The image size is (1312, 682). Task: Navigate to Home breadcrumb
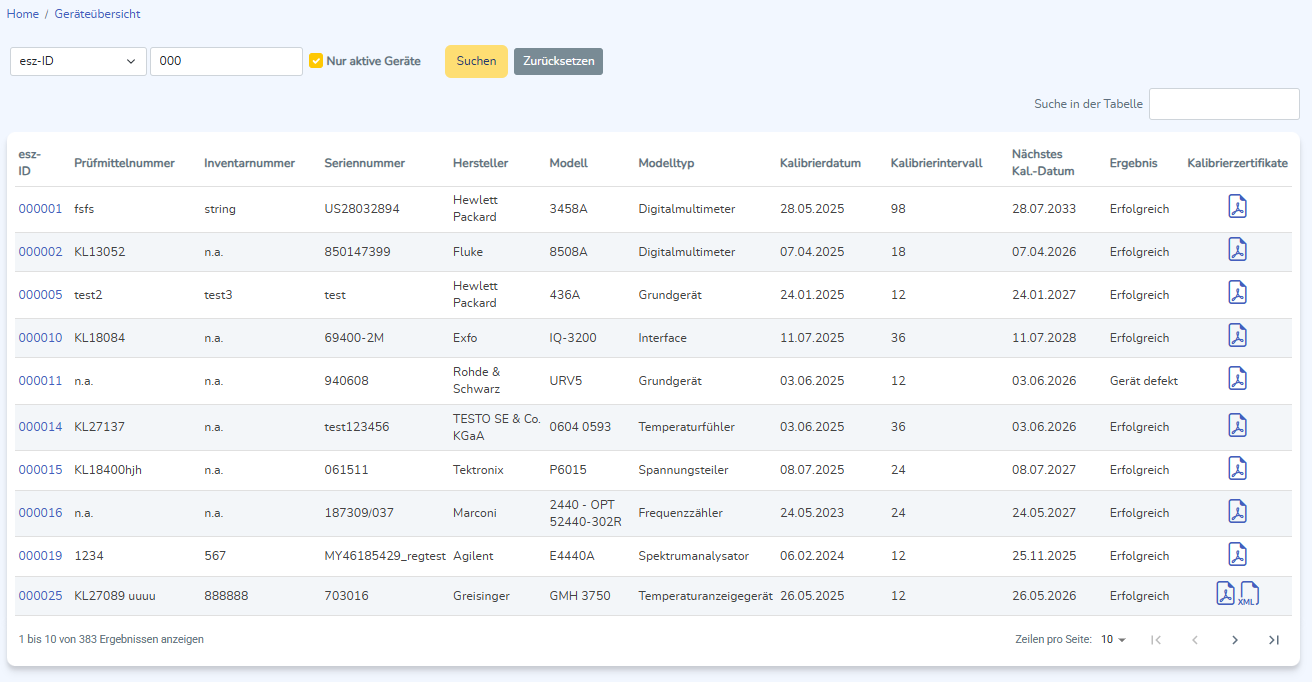point(23,14)
